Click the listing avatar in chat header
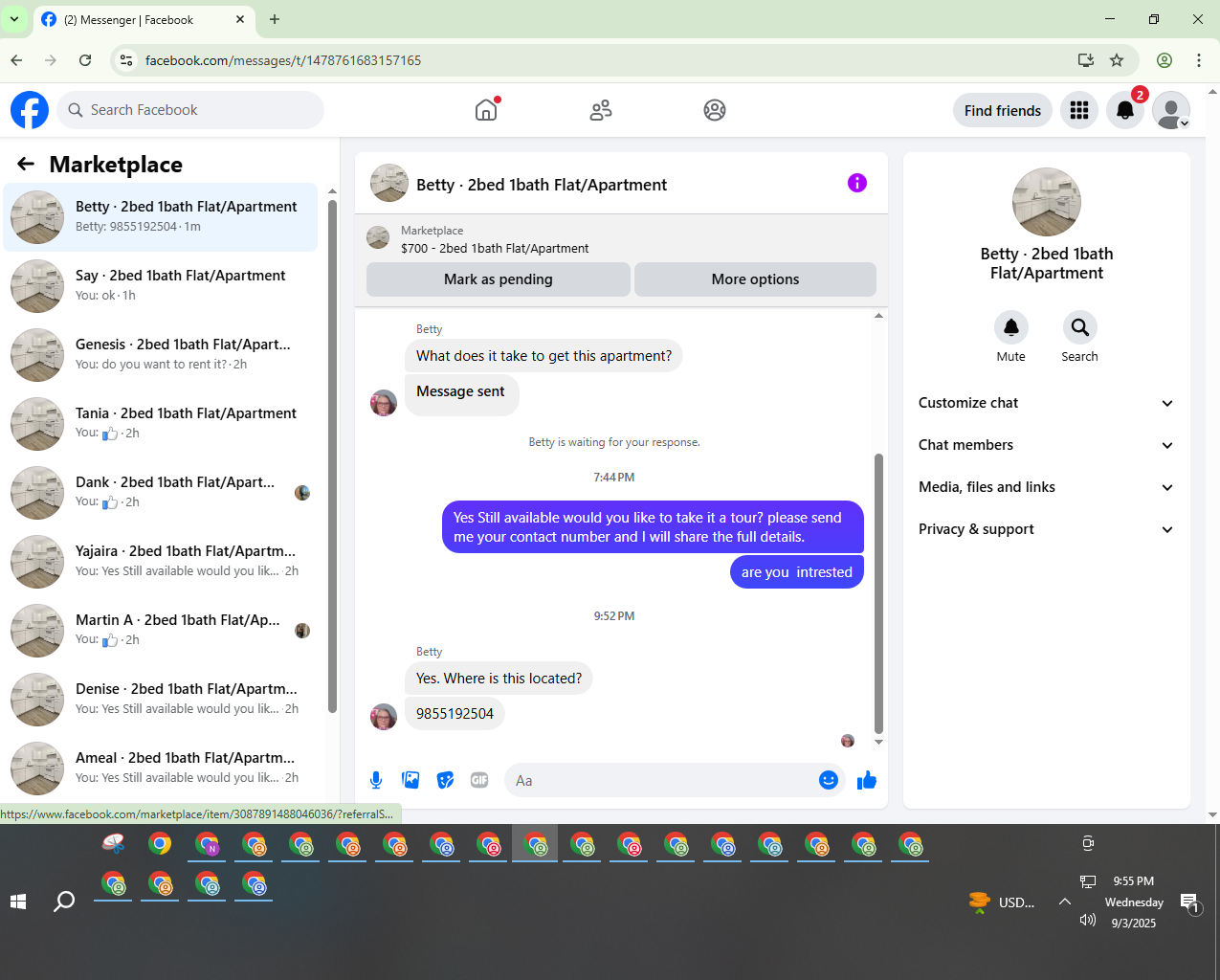Image resolution: width=1220 pixels, height=980 pixels. pyautogui.click(x=389, y=183)
